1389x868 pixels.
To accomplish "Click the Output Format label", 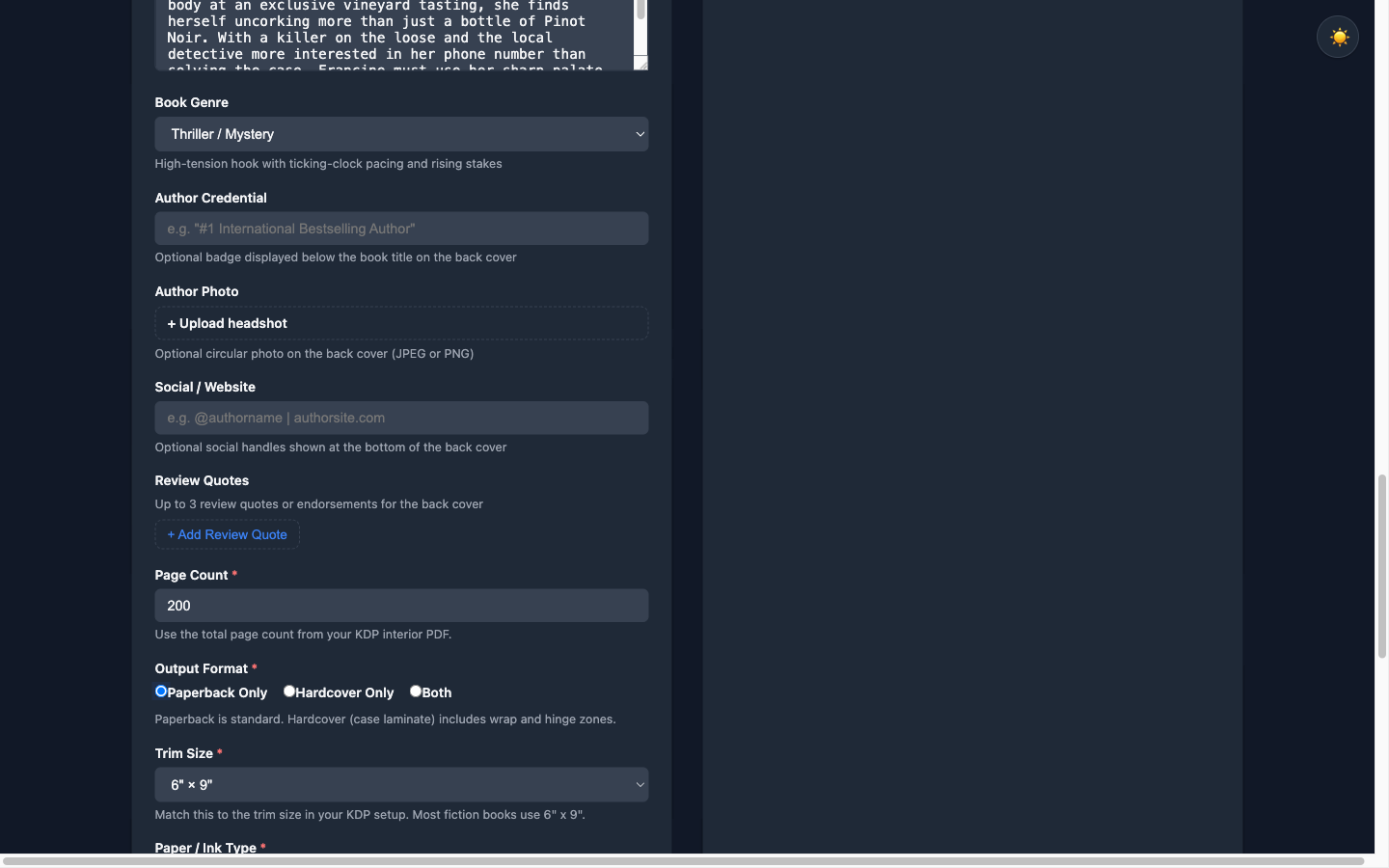I will tap(201, 668).
